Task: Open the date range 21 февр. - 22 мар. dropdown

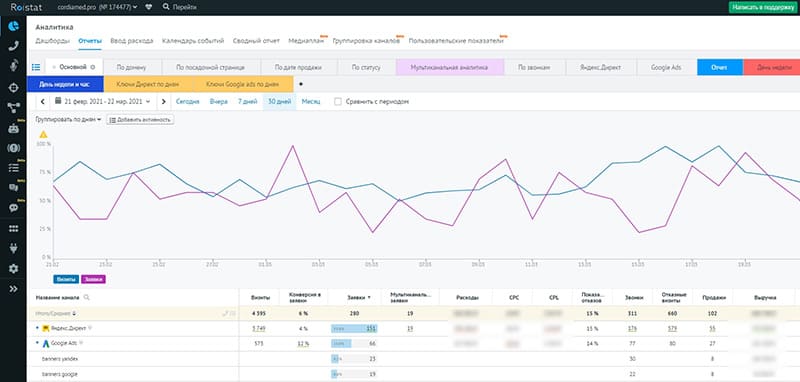Action: tap(103, 101)
